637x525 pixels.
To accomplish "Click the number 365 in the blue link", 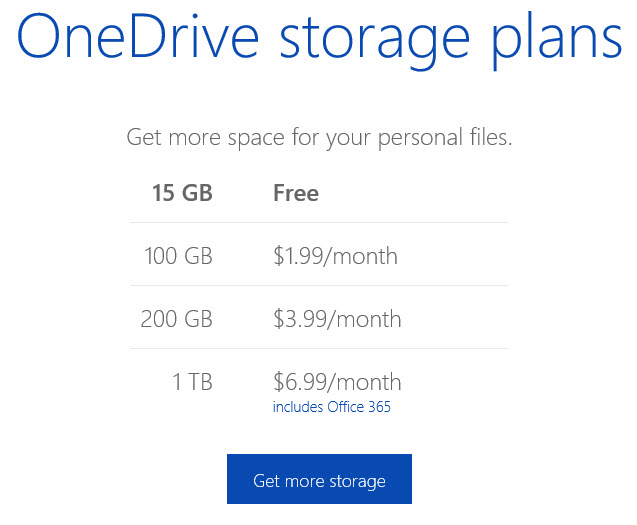I will click(x=379, y=407).
